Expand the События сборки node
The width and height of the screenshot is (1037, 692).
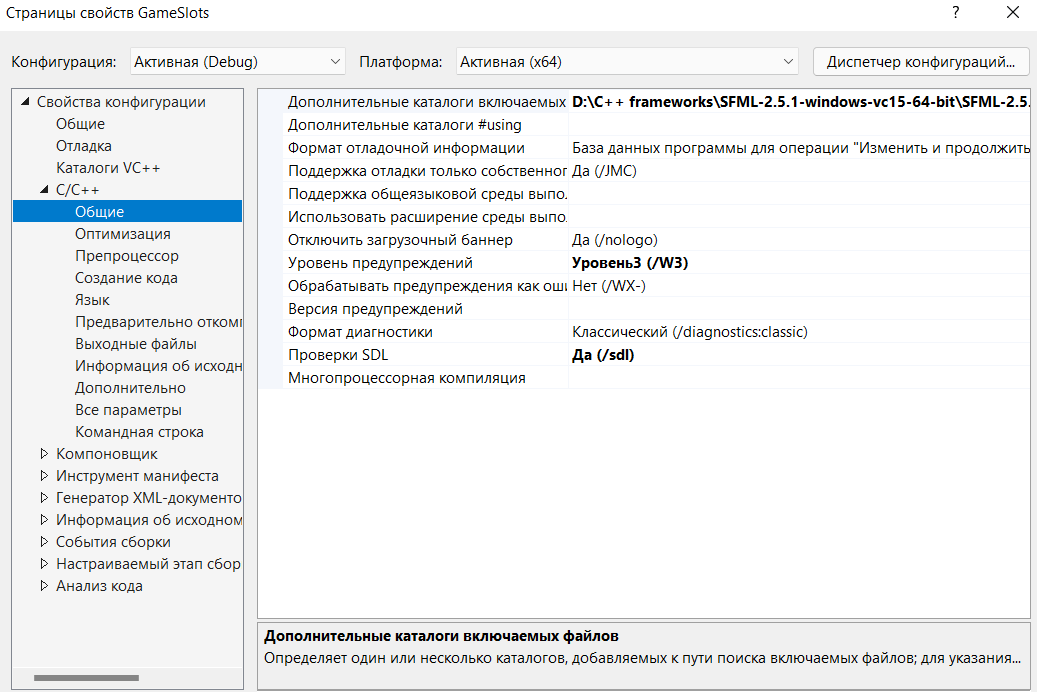[43, 541]
